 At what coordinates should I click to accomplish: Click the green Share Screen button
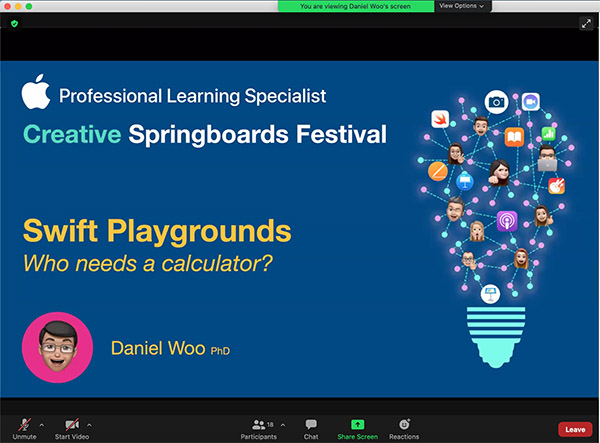click(x=357, y=429)
